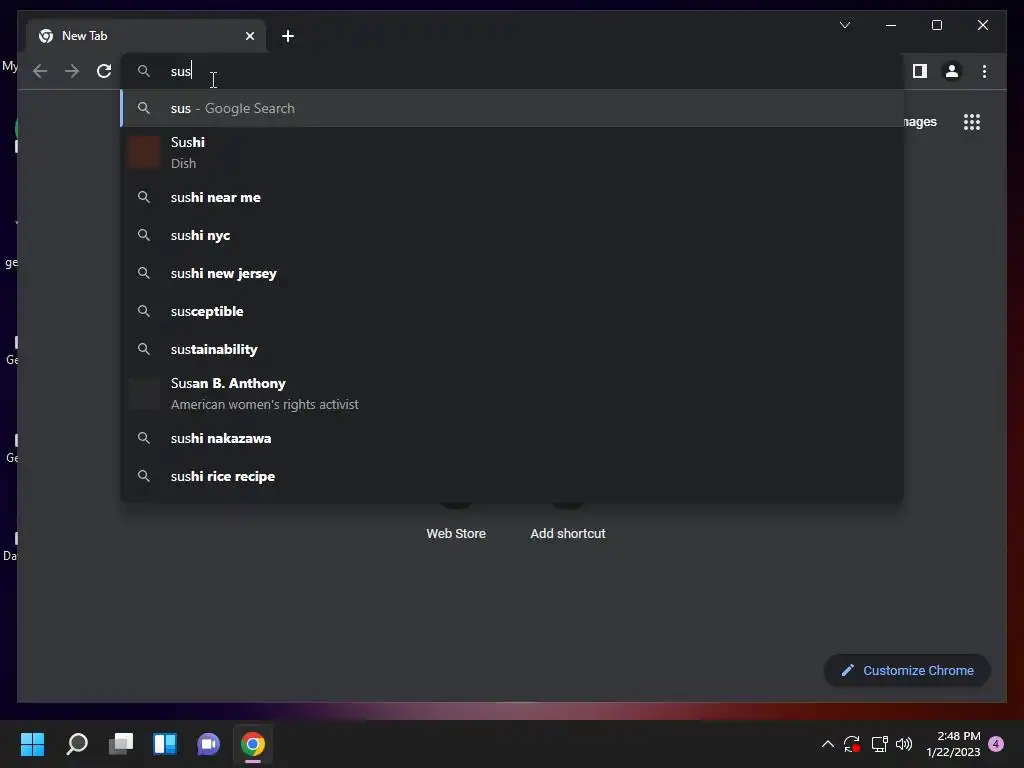Open the clock showing 2:48 PM

point(953,744)
